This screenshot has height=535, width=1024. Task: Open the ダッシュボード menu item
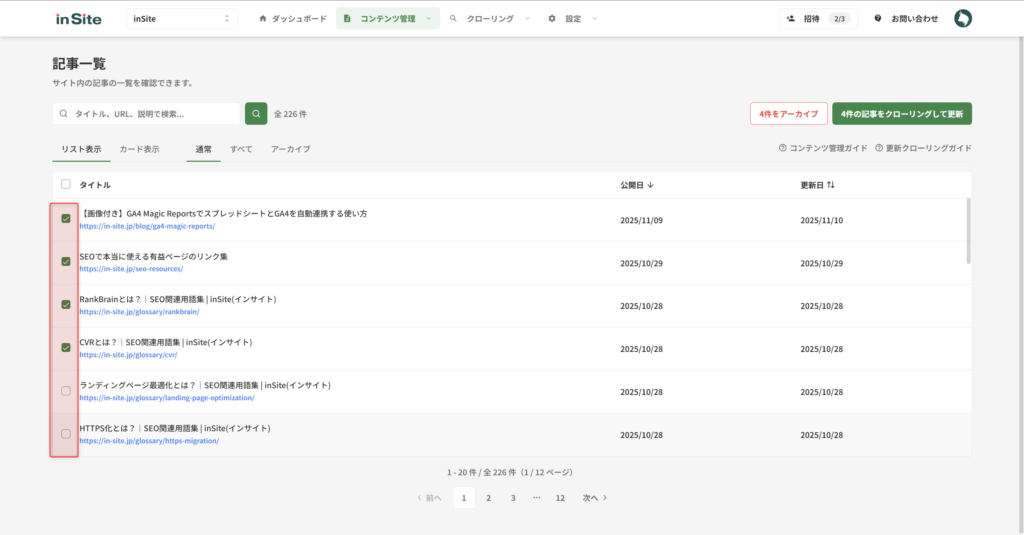click(x=293, y=19)
